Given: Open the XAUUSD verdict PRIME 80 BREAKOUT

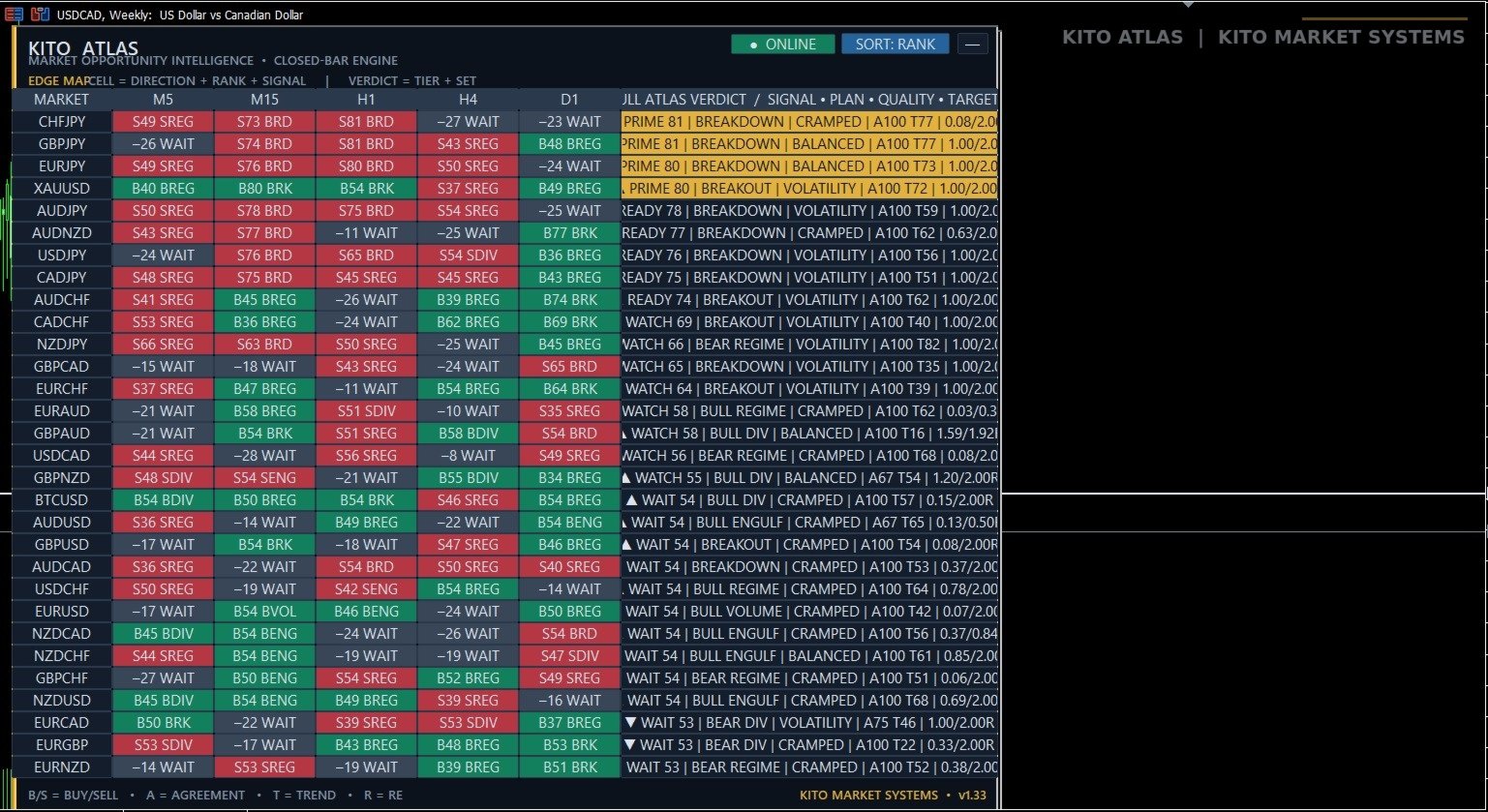Looking at the screenshot, I should [x=809, y=189].
